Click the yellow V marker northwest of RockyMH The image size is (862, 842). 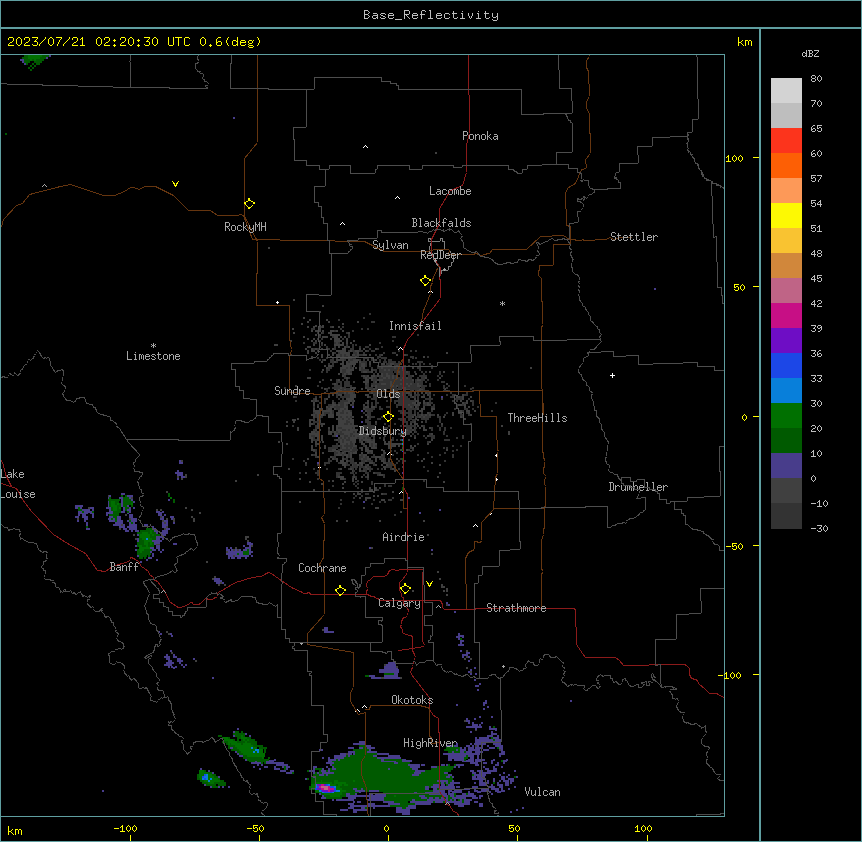click(x=175, y=184)
